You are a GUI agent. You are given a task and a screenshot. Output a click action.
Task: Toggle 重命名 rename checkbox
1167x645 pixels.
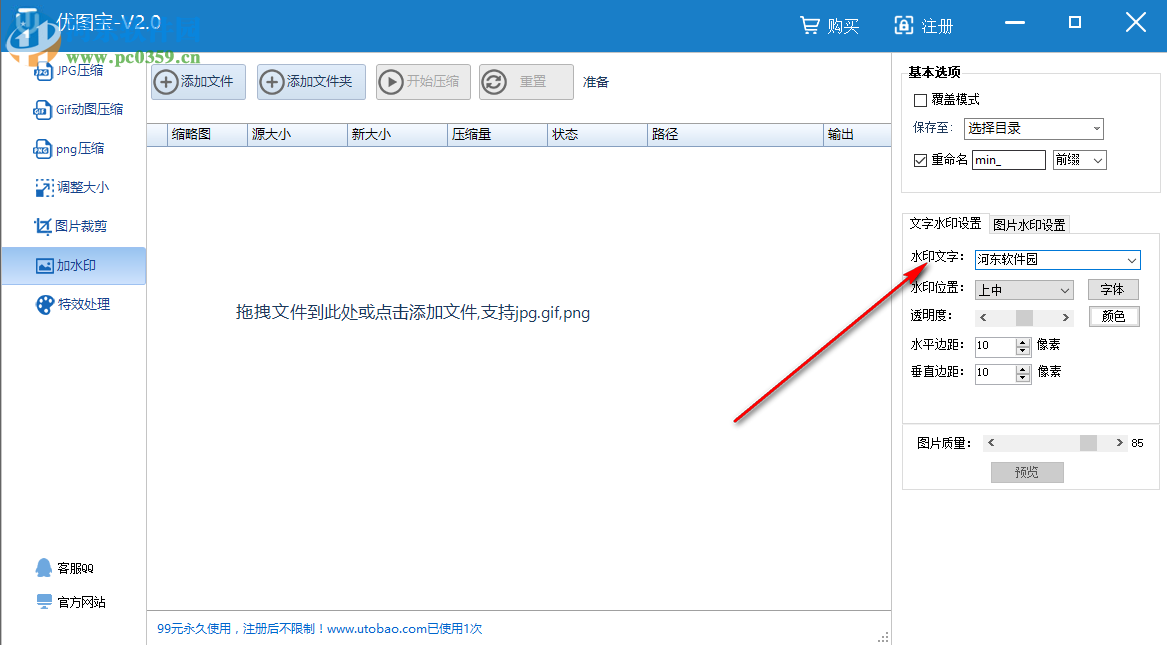click(921, 160)
